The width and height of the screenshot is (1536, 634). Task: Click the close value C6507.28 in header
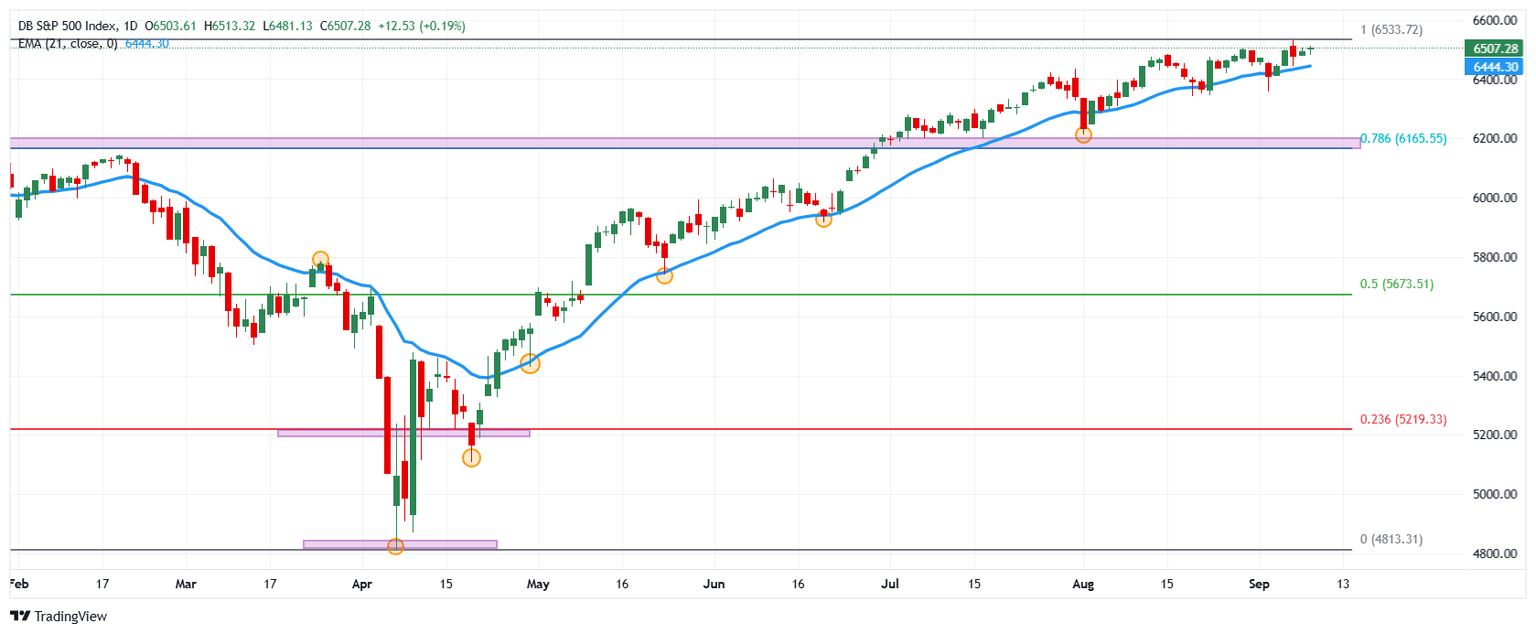point(346,25)
